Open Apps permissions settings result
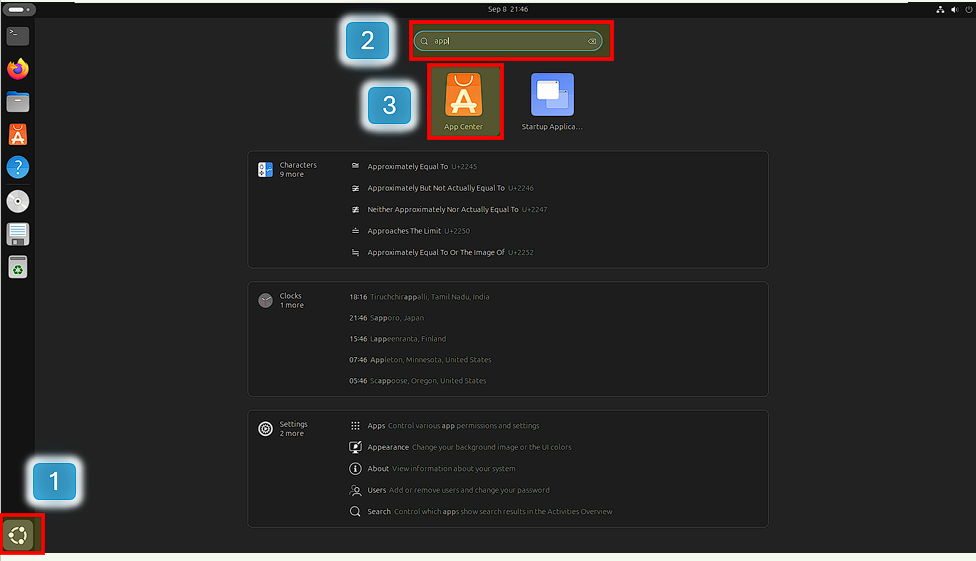 (x=453, y=426)
